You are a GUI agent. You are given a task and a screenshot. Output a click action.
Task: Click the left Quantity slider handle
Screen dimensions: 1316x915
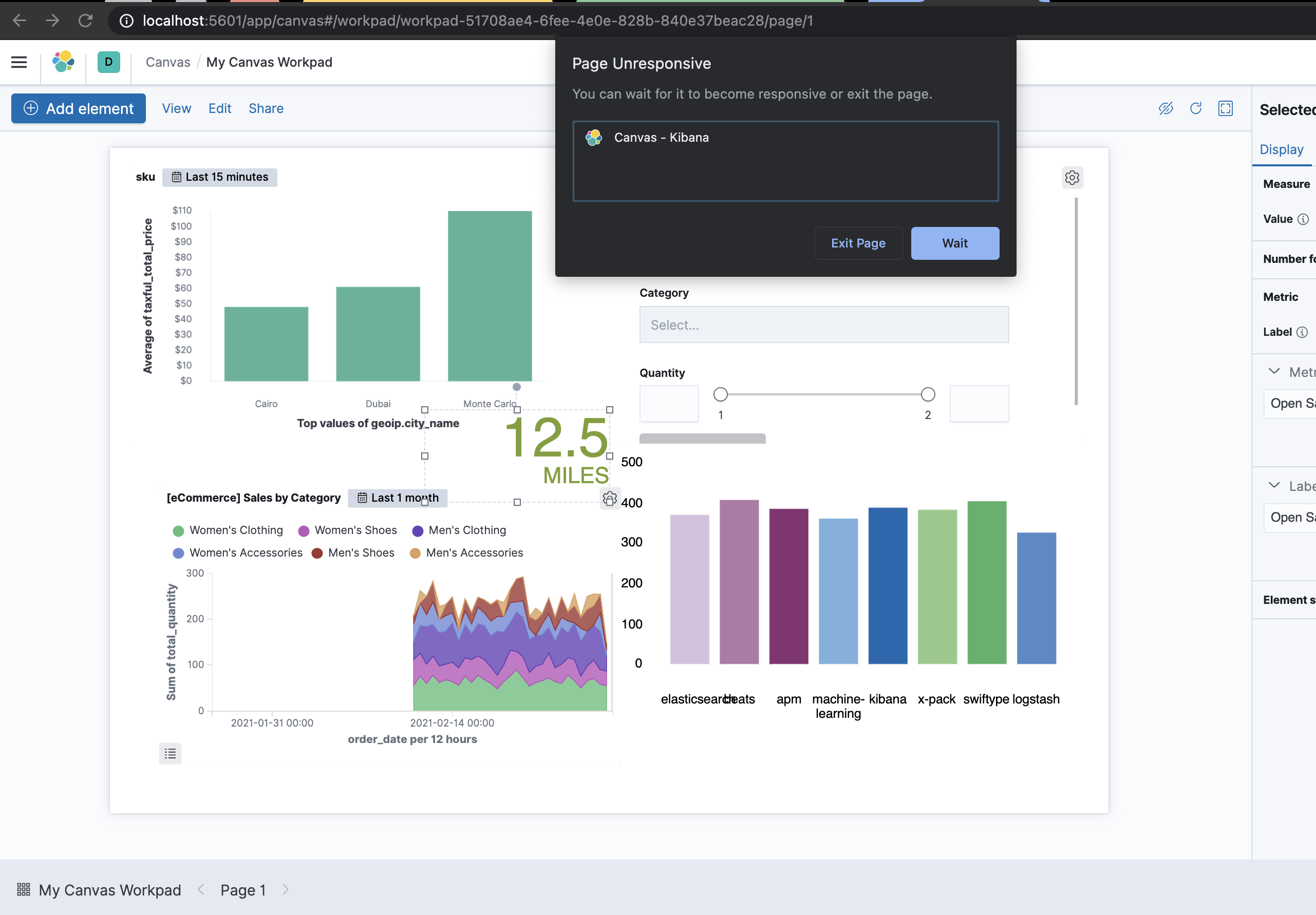[x=721, y=394]
